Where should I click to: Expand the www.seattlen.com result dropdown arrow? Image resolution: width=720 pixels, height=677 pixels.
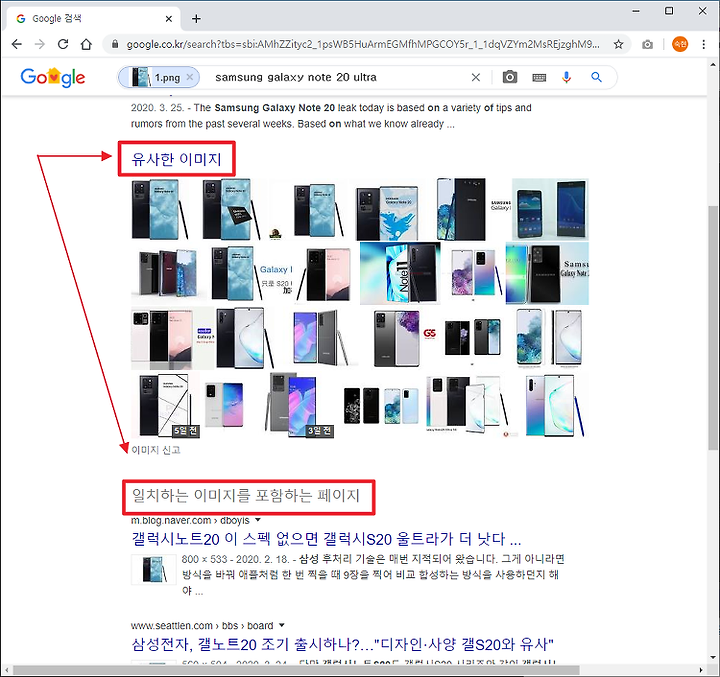pos(282,625)
